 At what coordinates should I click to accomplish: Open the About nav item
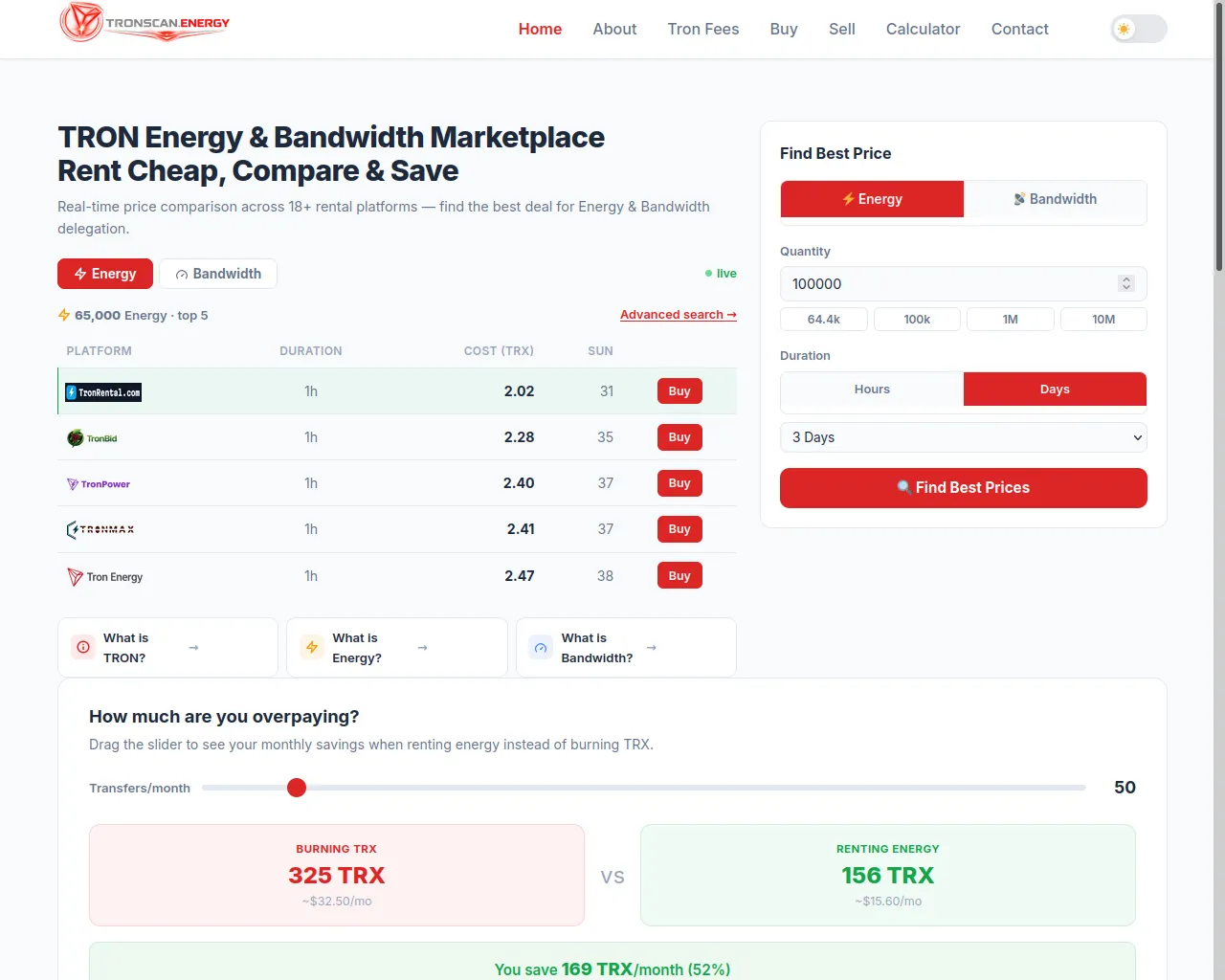tap(614, 29)
